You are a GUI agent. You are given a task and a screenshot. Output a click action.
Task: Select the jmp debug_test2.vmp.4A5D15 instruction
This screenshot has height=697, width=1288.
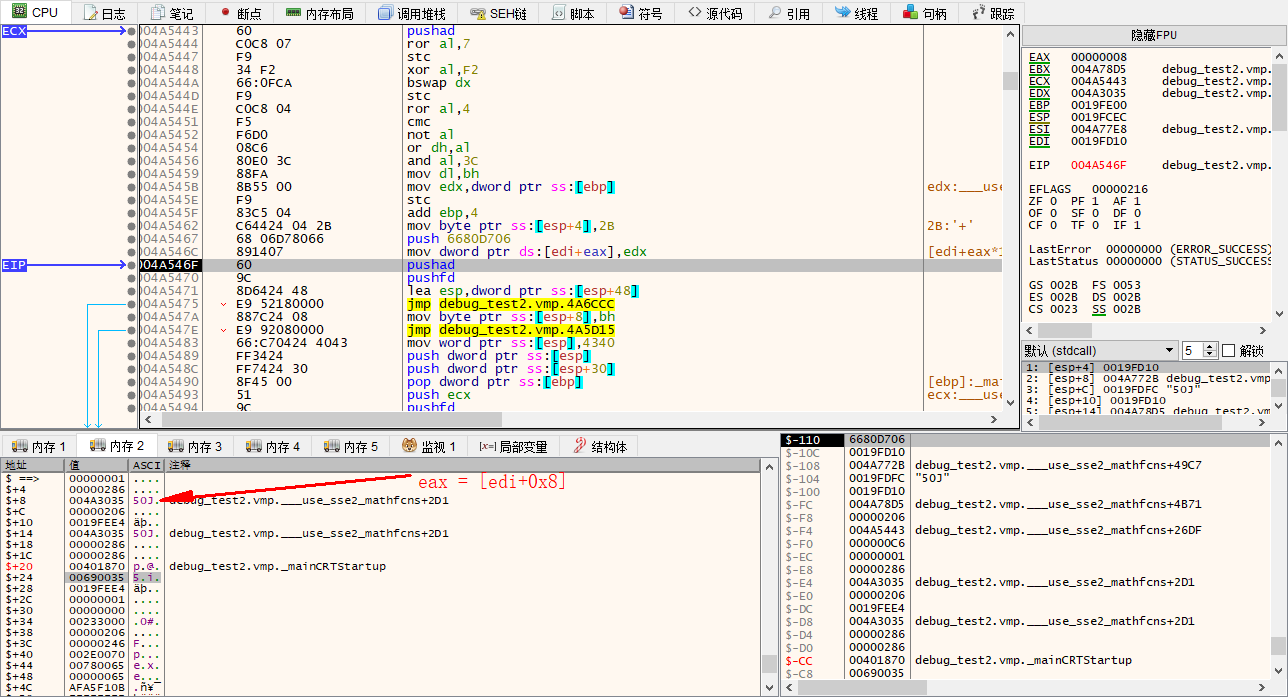511,330
